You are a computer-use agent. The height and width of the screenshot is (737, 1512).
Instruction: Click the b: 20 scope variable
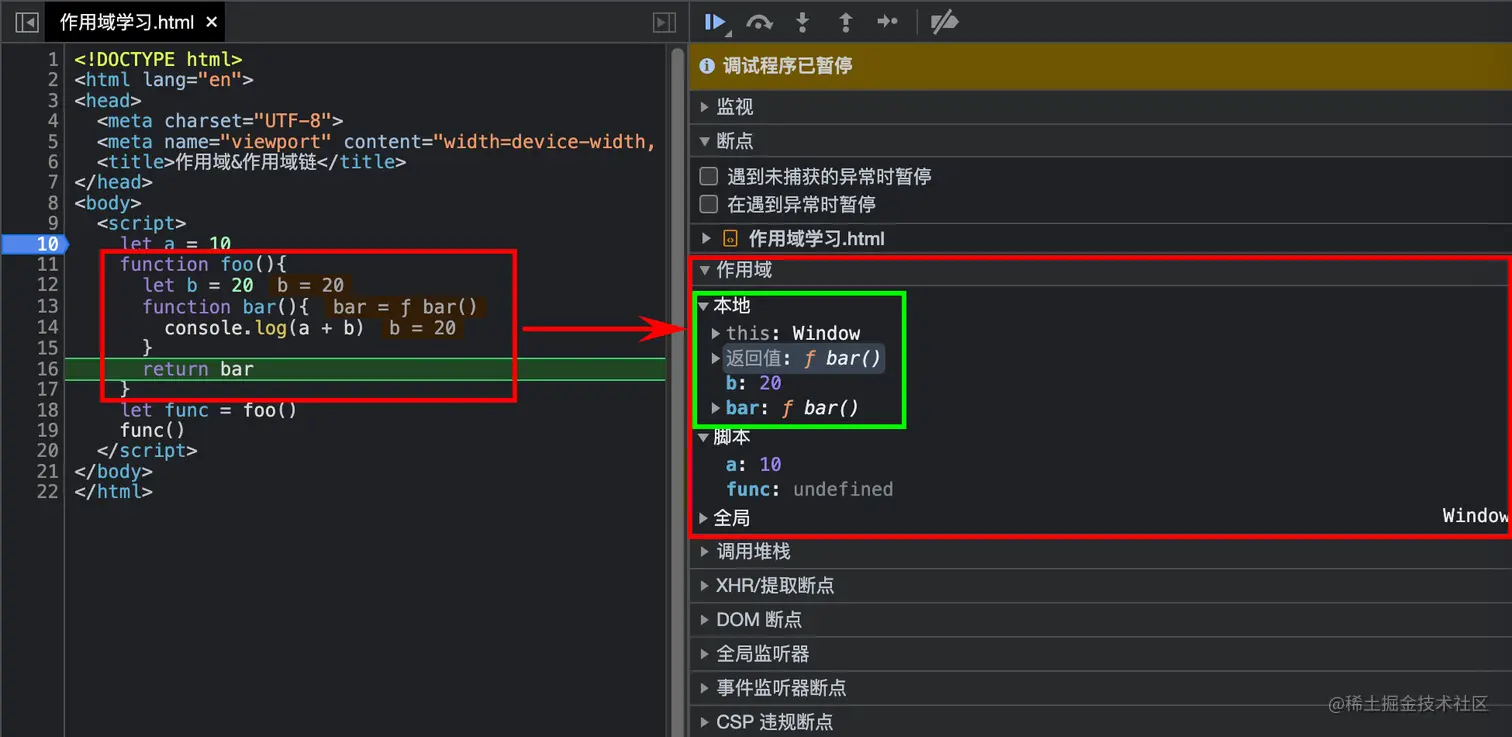pyautogui.click(x=753, y=383)
